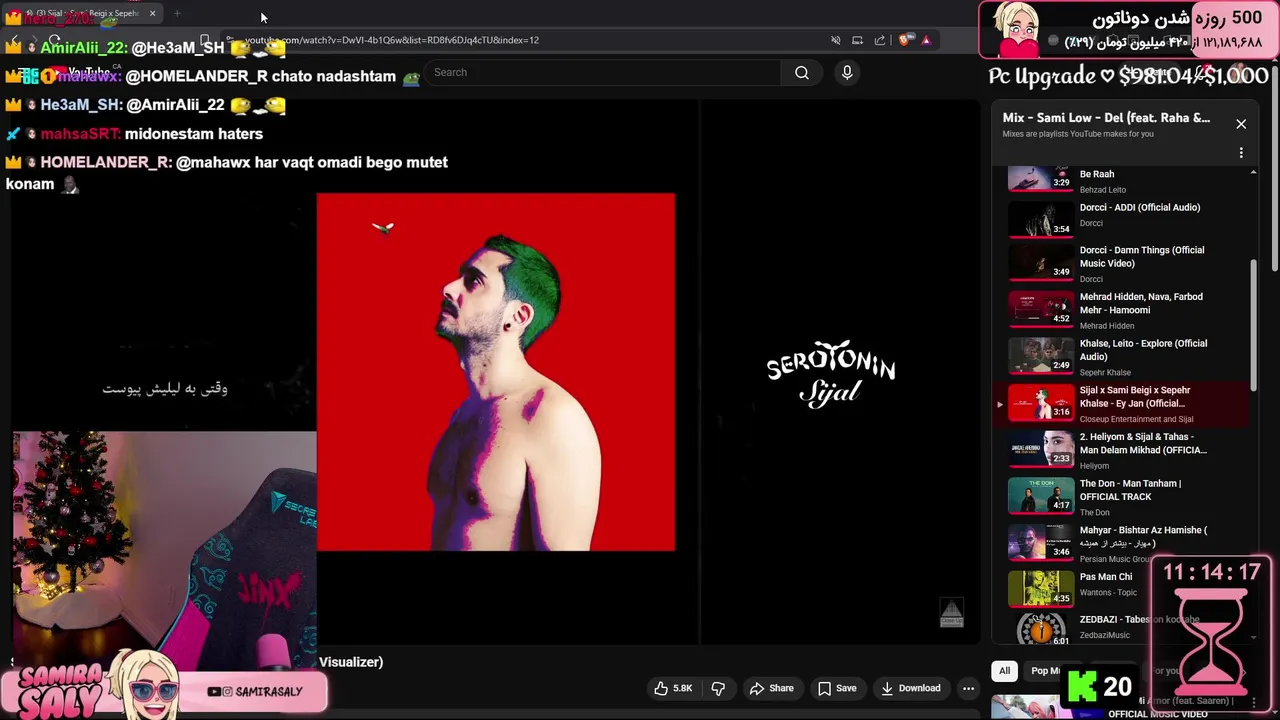Click the Brave rewards triangle icon
The height and width of the screenshot is (720, 1280).
click(926, 40)
